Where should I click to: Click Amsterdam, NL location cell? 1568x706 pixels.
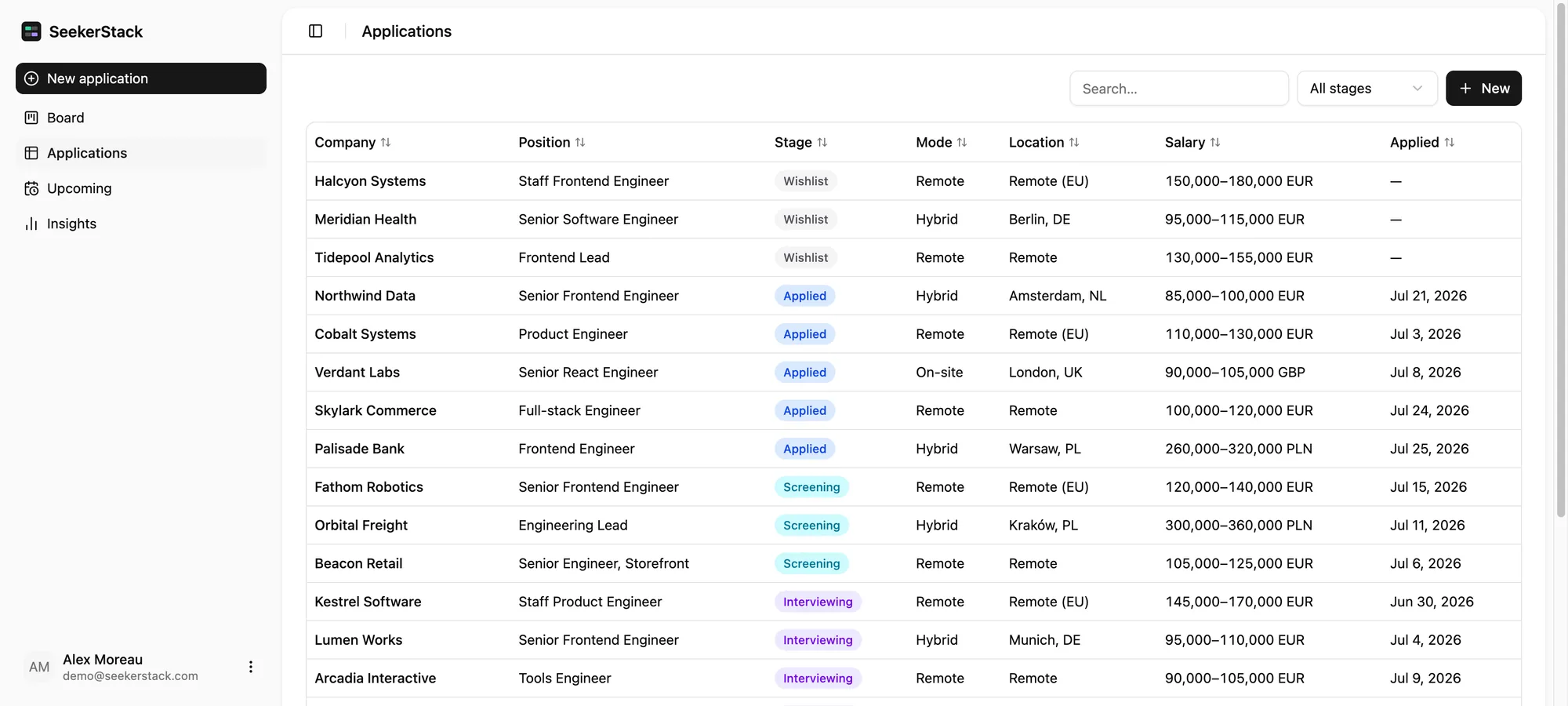tap(1058, 296)
